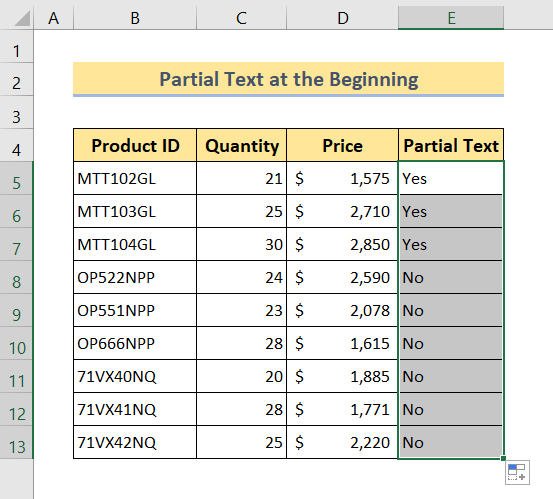This screenshot has width=553, height=499.
Task: Click cell containing 71VX42NQ
Action: click(x=135, y=442)
